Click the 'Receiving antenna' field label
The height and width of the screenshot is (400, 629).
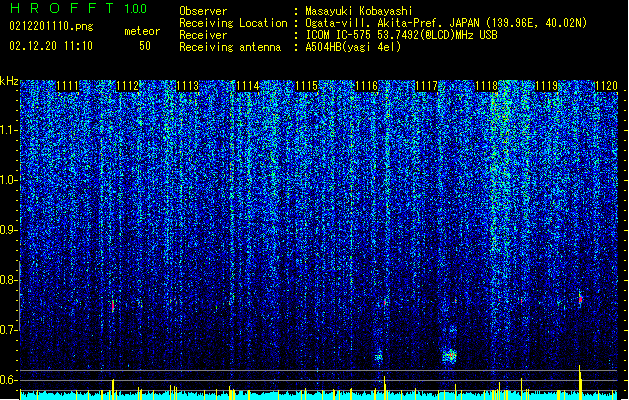[x=230, y=47]
